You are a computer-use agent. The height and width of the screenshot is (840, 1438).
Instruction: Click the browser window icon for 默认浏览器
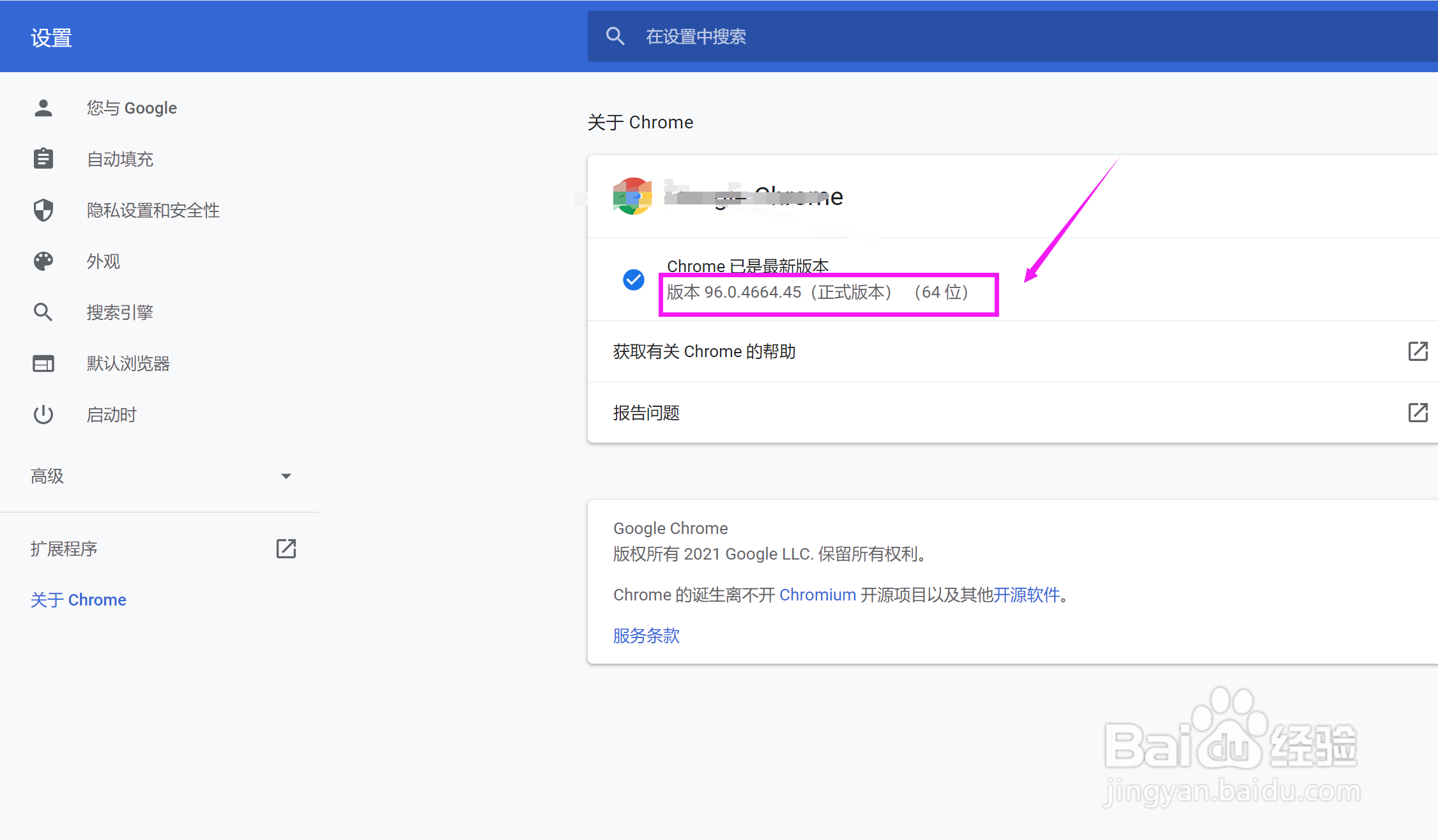coord(43,363)
